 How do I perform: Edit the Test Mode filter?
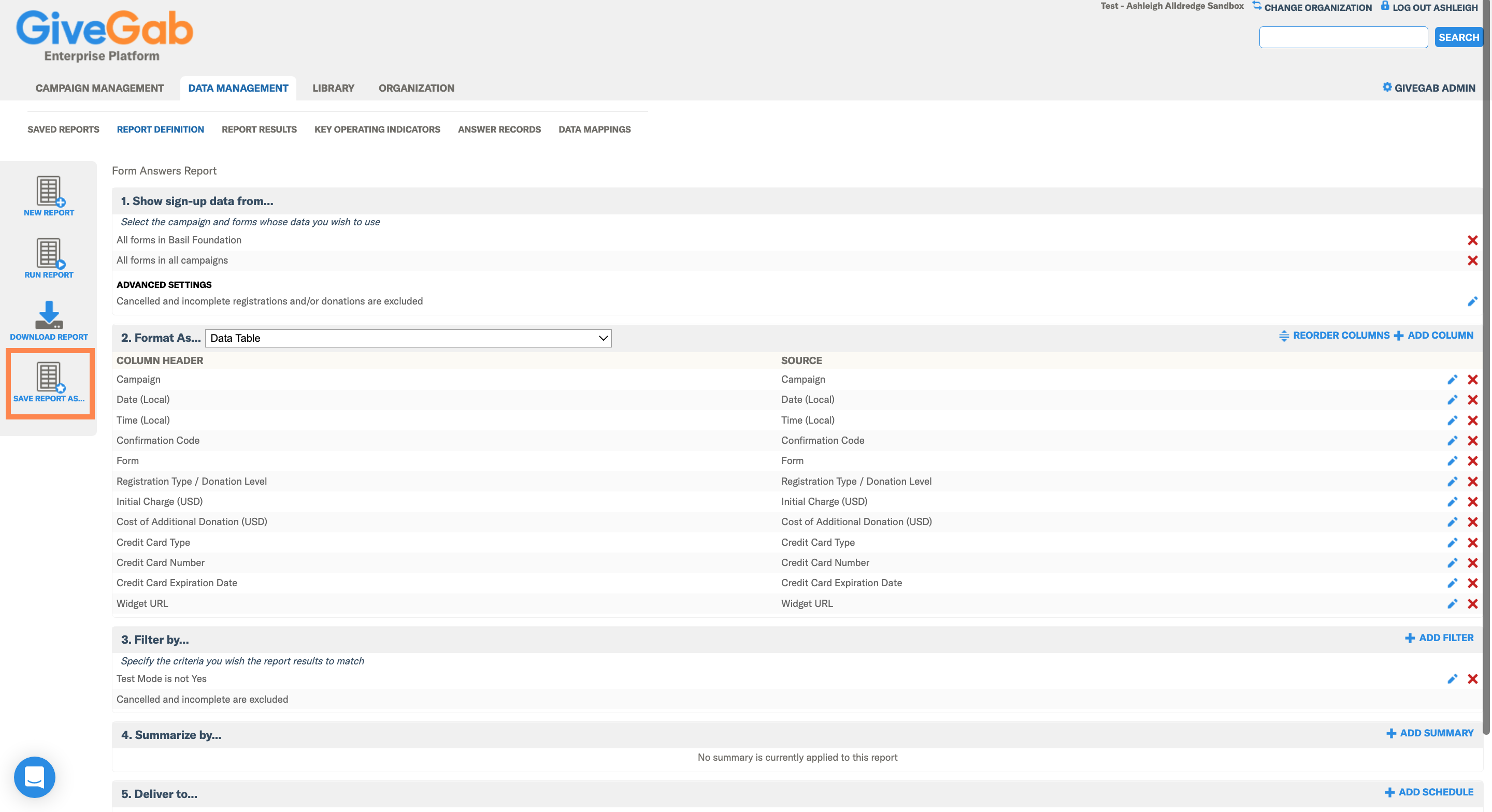(x=1452, y=679)
